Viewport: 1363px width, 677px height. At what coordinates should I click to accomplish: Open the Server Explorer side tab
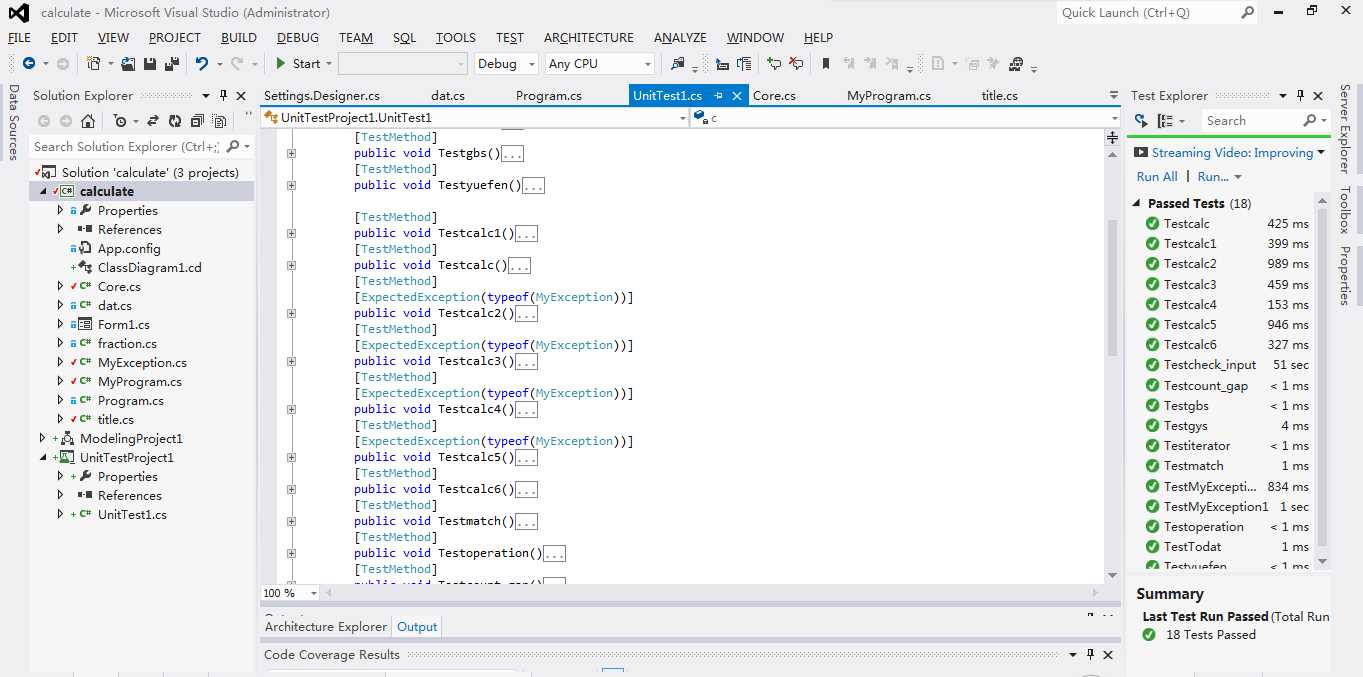click(1346, 128)
